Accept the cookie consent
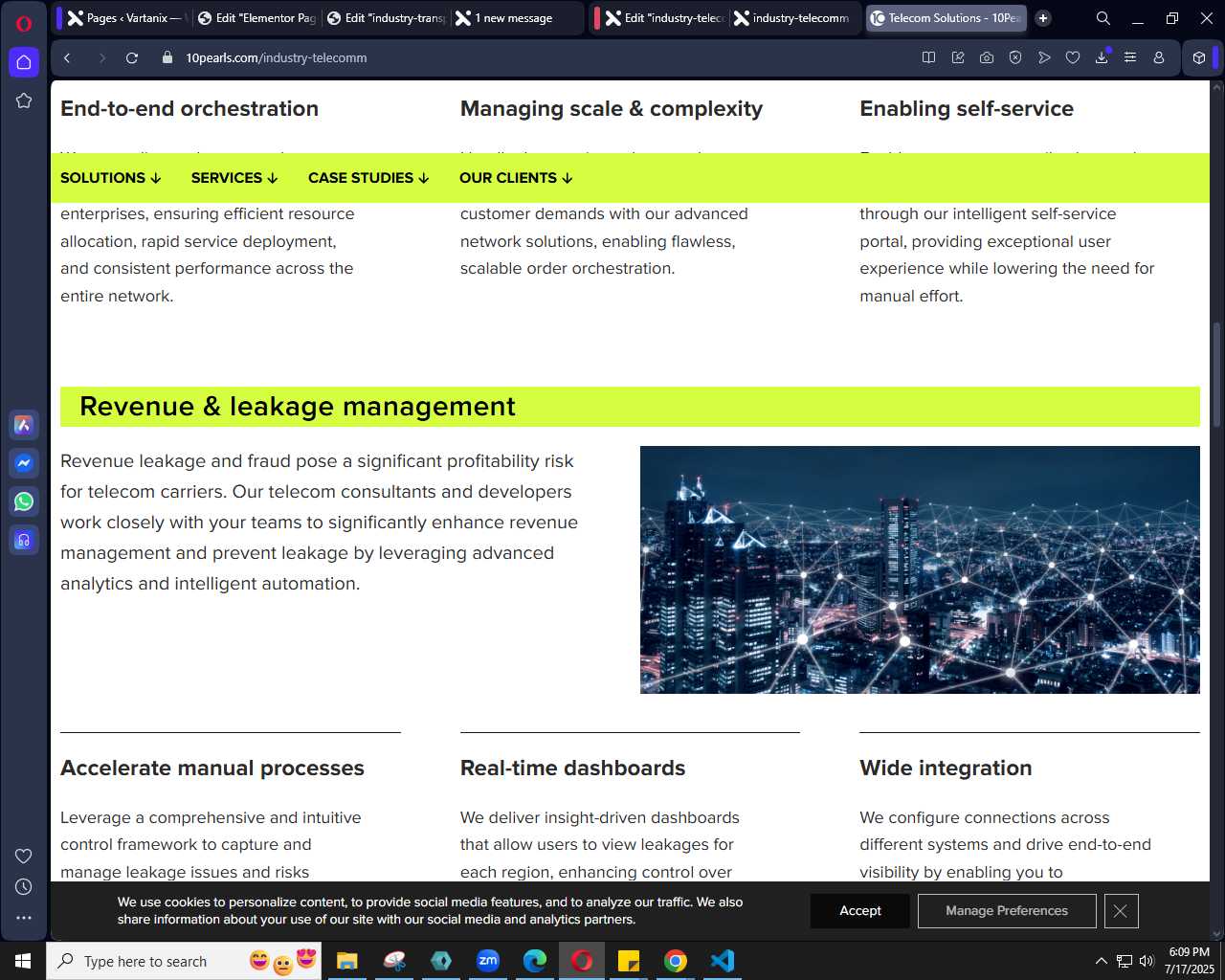The width and height of the screenshot is (1225, 980). [860, 911]
